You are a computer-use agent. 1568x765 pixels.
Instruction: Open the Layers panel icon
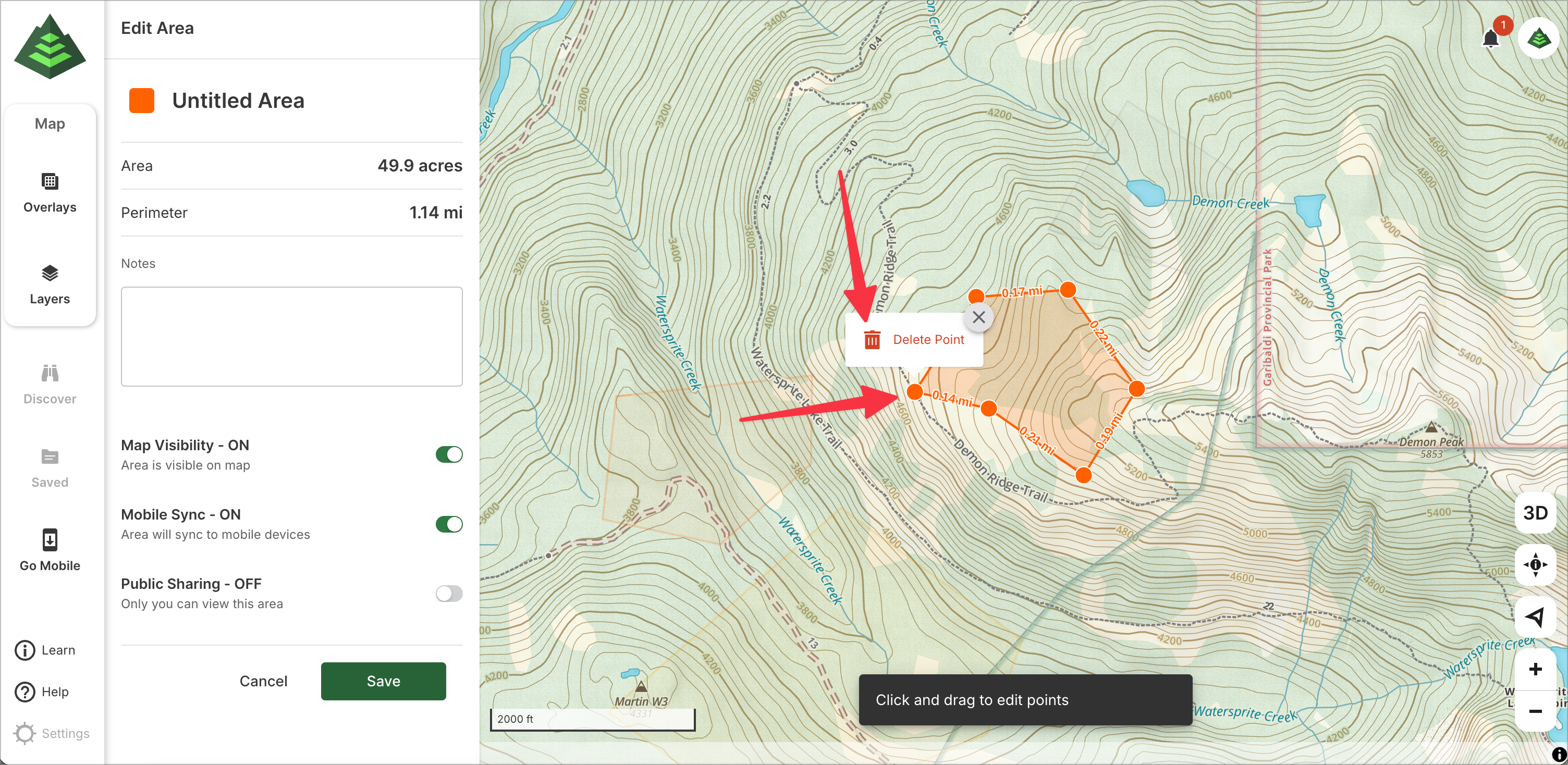point(50,273)
